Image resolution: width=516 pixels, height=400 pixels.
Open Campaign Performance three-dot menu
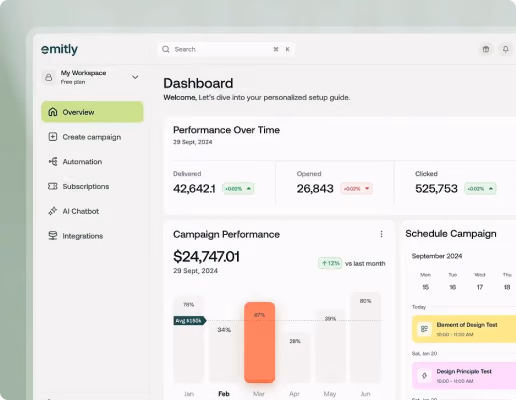tap(381, 234)
